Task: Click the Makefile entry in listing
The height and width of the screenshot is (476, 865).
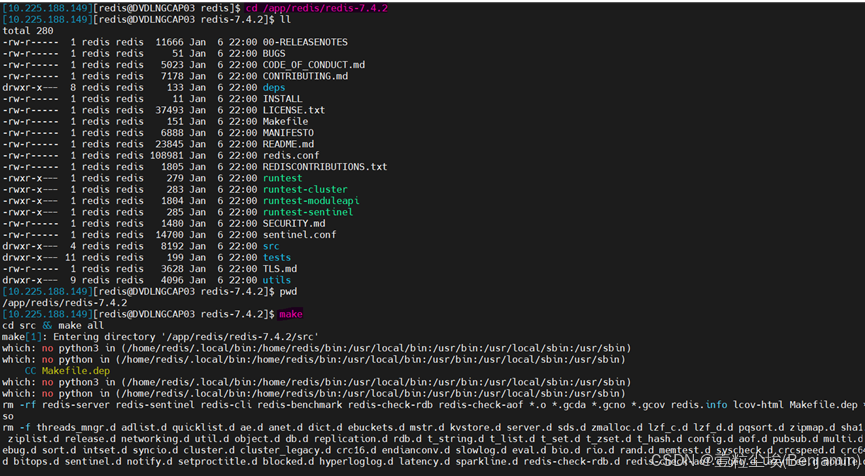Action: 285,121
